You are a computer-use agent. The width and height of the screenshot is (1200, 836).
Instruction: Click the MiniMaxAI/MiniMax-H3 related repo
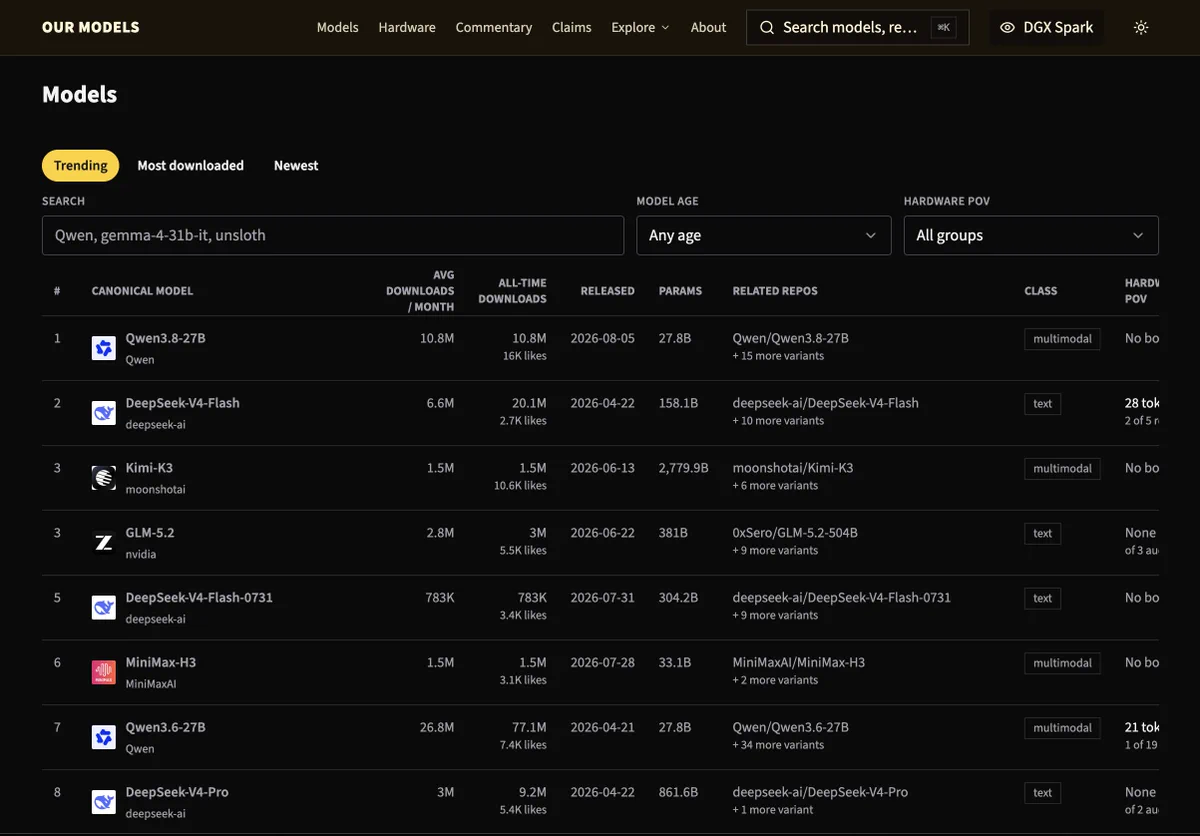pos(799,662)
